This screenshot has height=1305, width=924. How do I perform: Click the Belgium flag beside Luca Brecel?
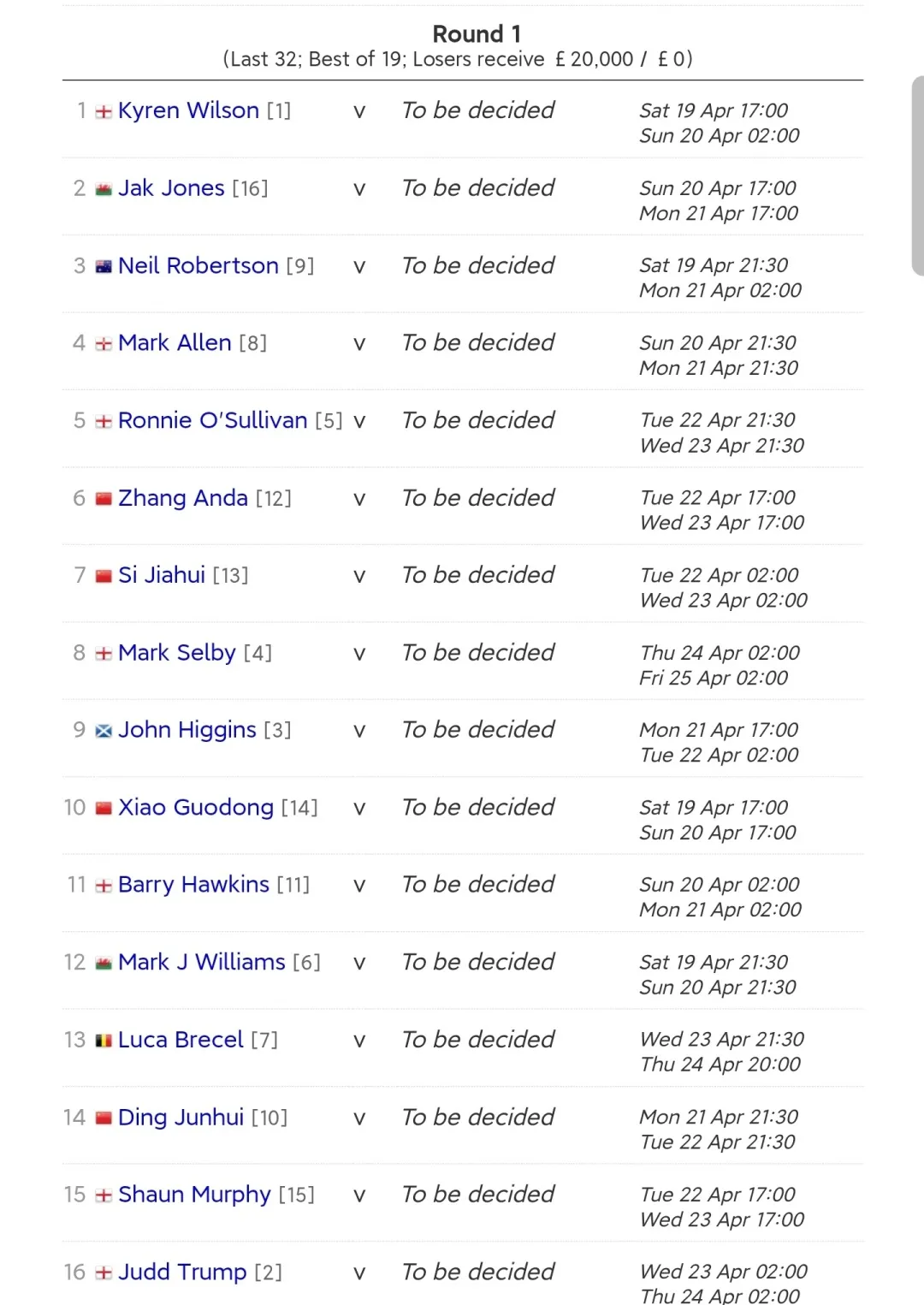(x=104, y=1041)
